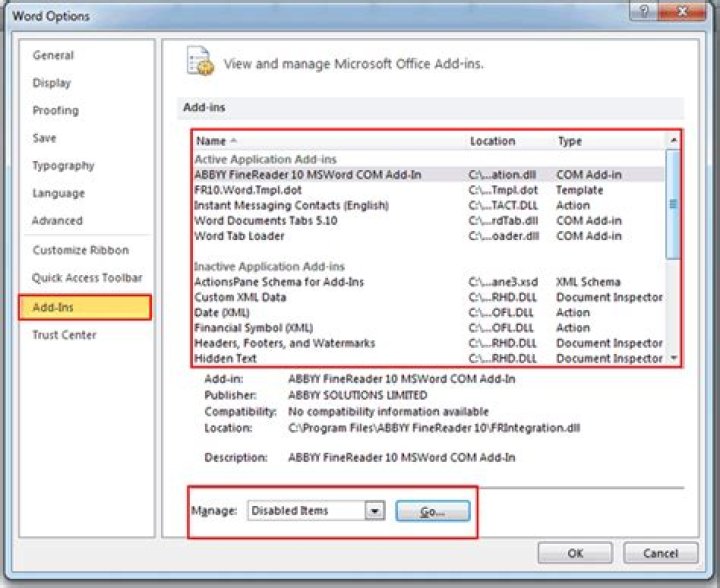
Task: Click Inactive Application Add-ins group heading
Action: 269,267
